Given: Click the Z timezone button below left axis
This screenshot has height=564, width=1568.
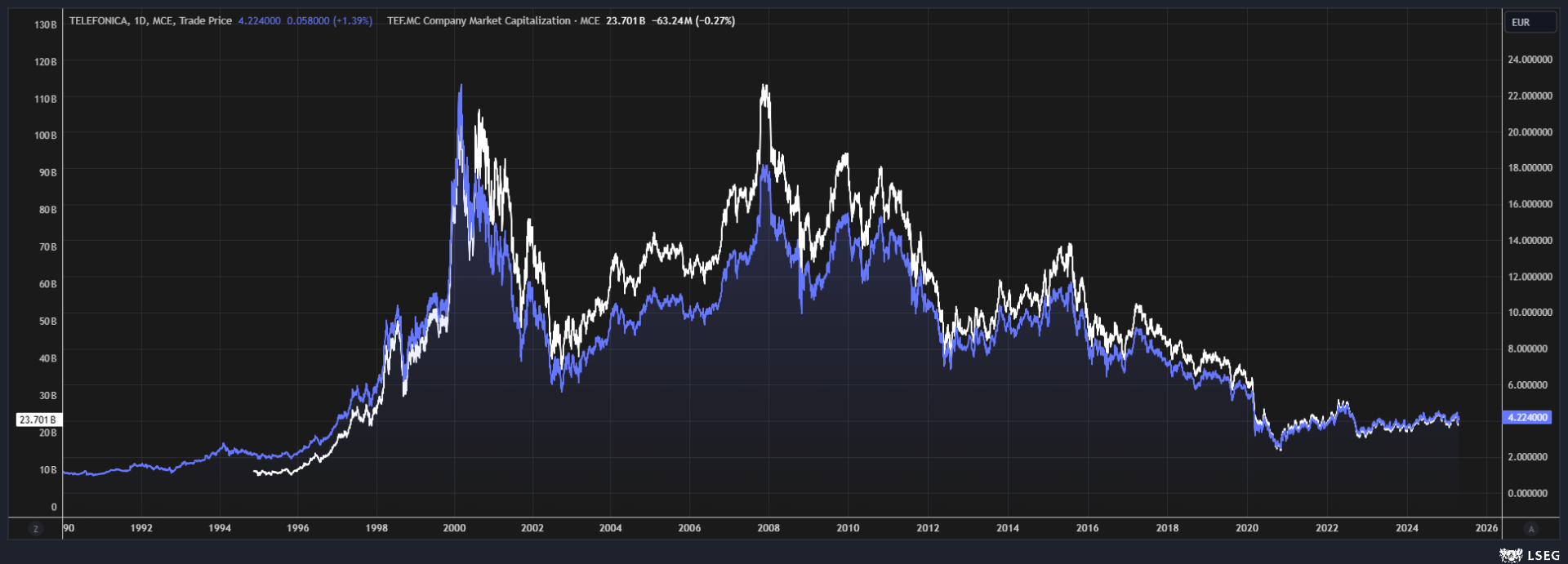Looking at the screenshot, I should click(35, 529).
